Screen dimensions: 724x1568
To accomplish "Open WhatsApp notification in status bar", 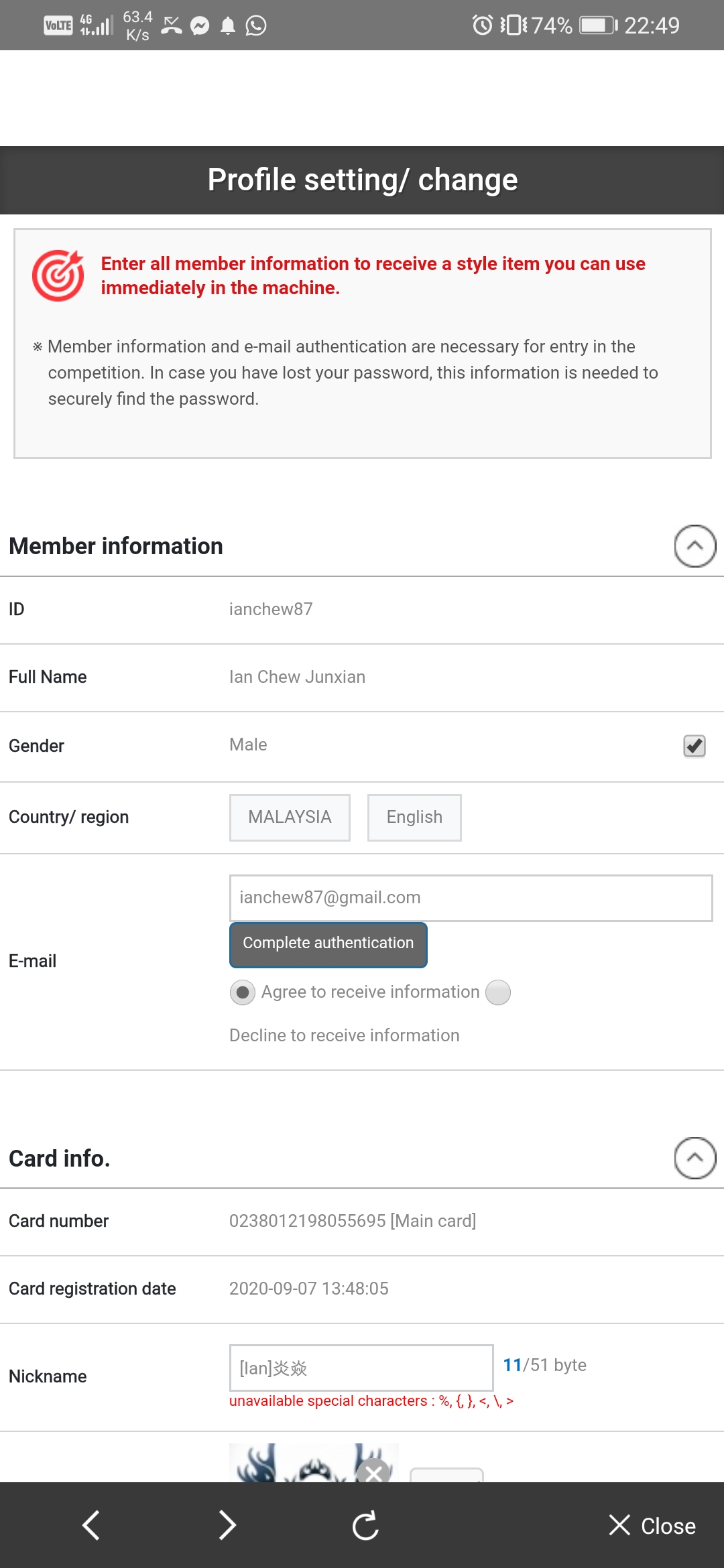I will 256,25.
